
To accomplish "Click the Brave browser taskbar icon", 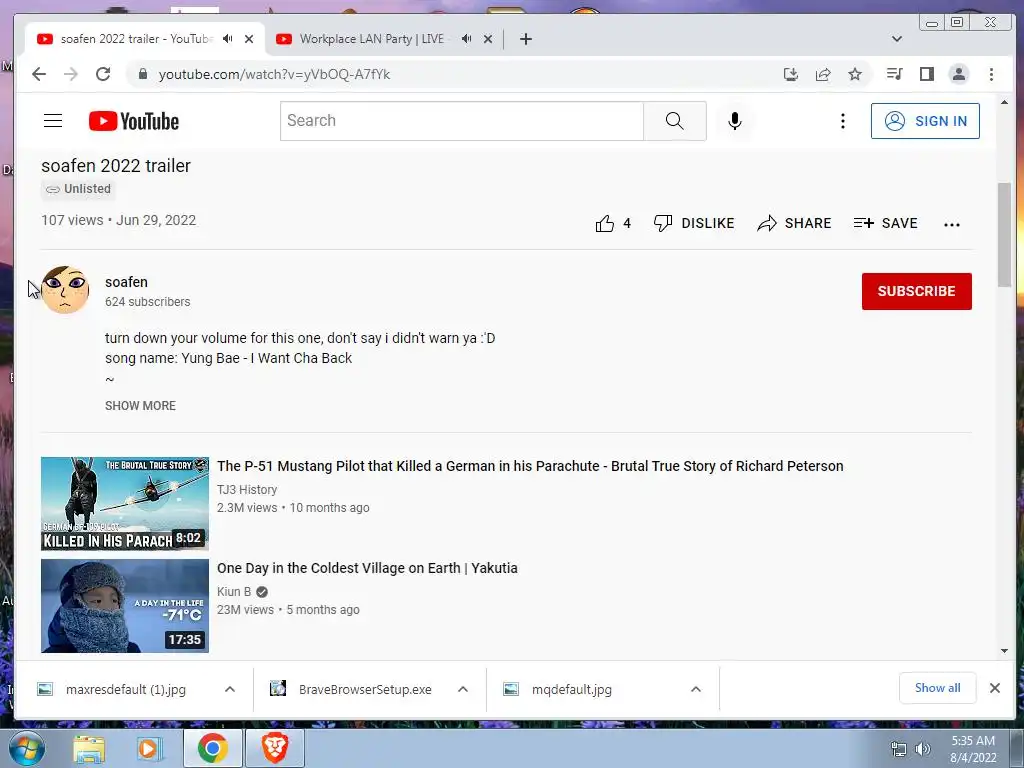I will coord(275,748).
